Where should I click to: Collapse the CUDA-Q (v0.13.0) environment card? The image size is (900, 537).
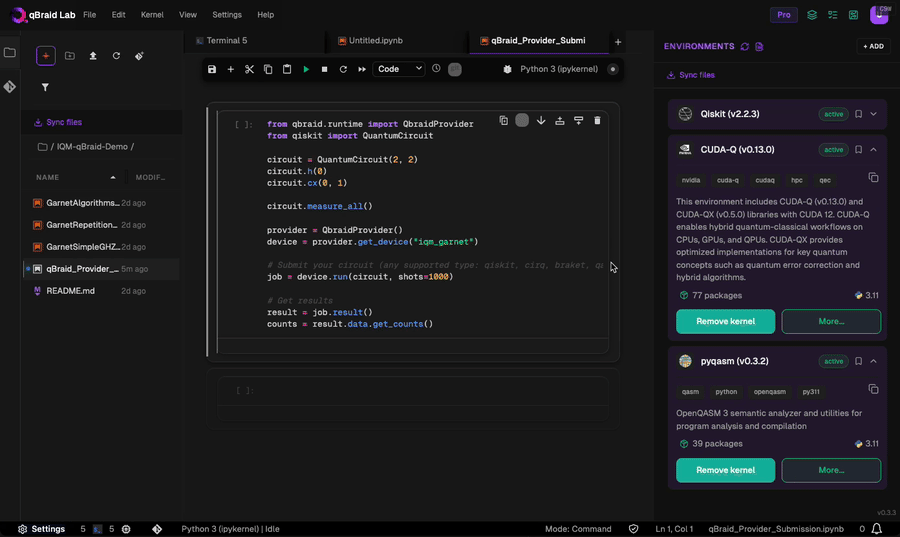click(874, 150)
